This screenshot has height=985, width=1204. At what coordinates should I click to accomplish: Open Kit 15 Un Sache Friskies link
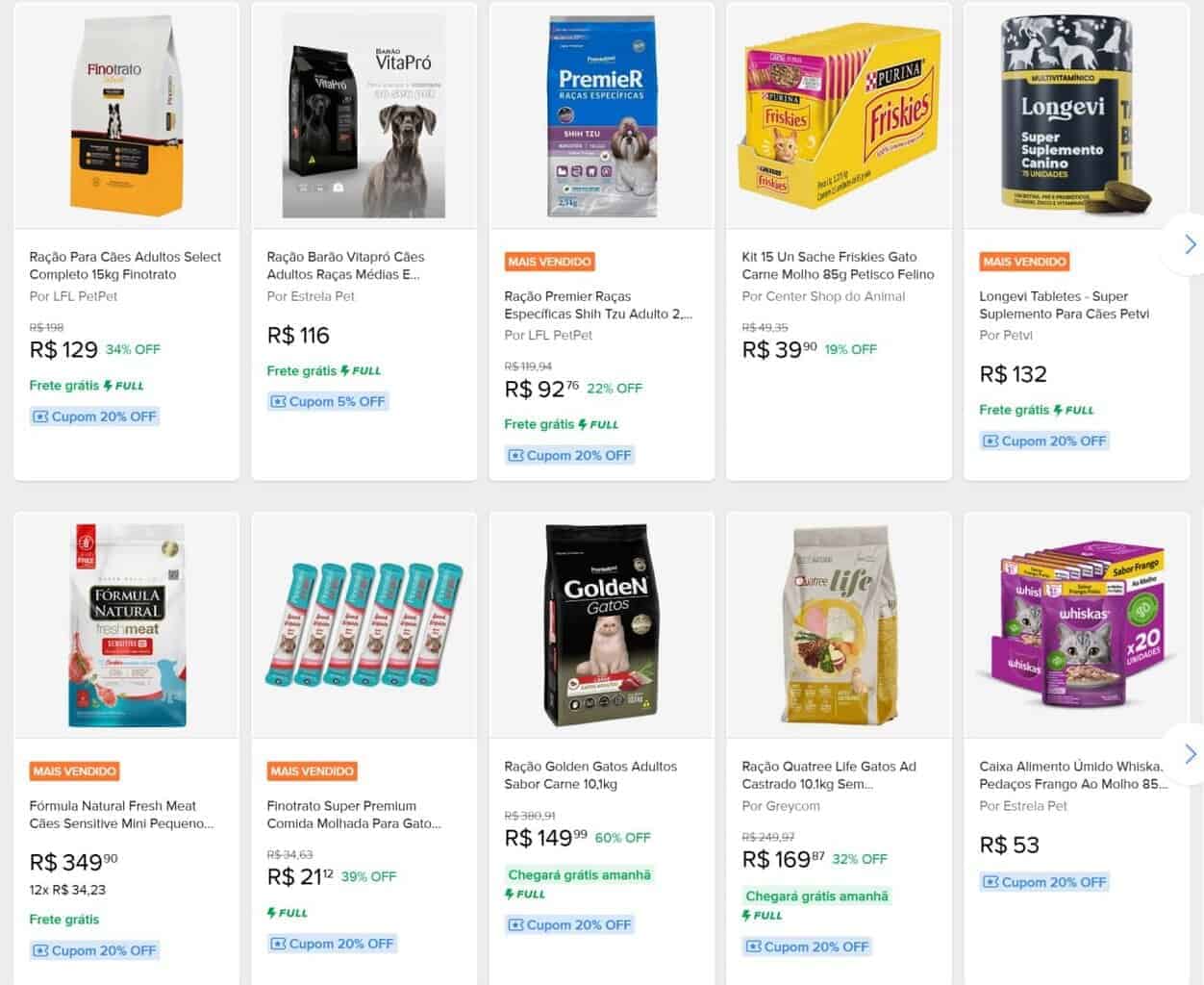(838, 265)
